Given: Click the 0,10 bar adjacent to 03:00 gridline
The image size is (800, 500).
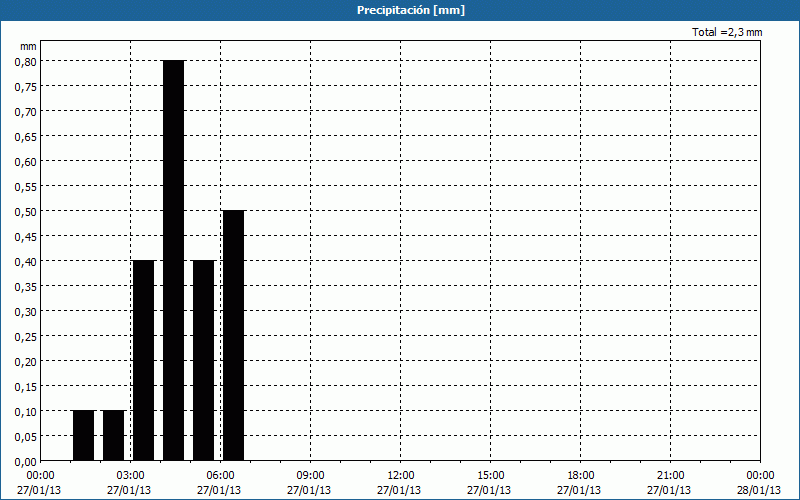Looking at the screenshot, I should coord(114,436).
